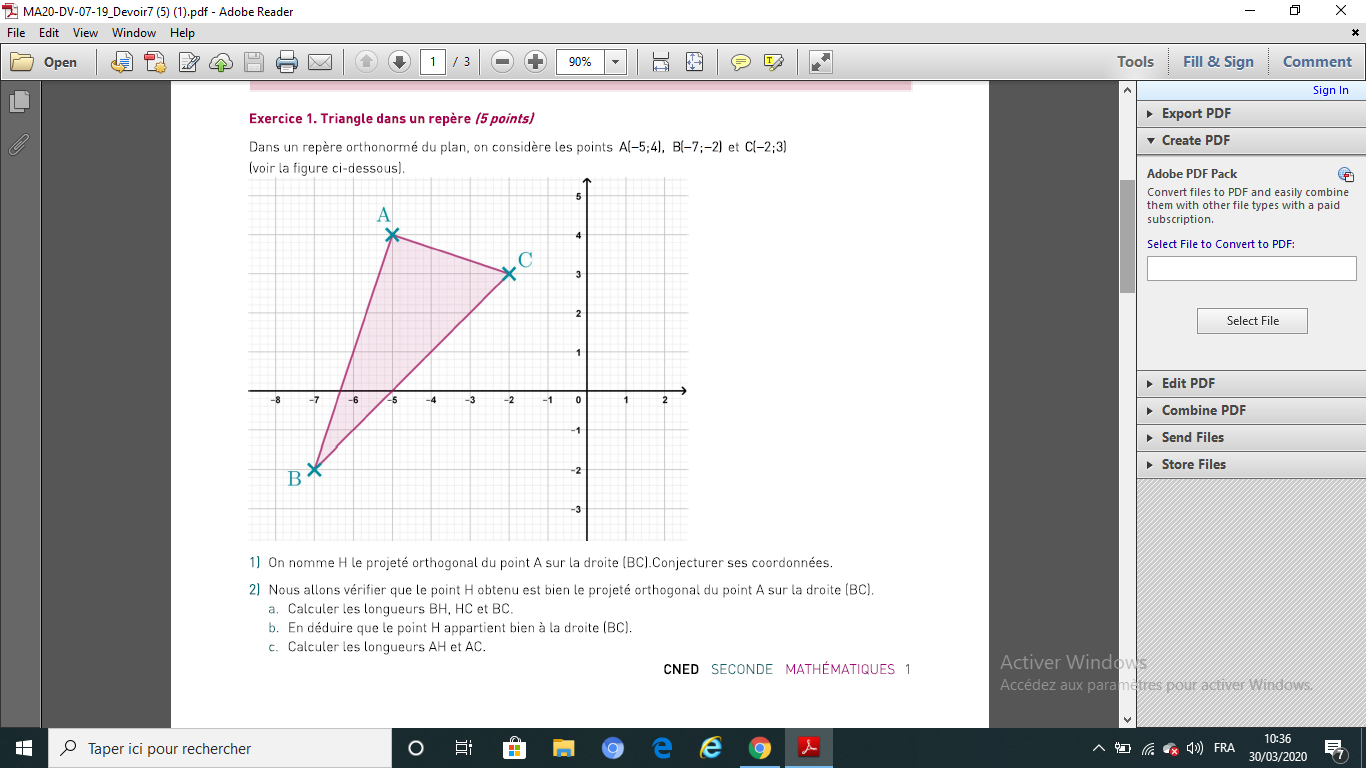Click the Sign In link
This screenshot has width=1366, height=768.
[x=1330, y=90]
